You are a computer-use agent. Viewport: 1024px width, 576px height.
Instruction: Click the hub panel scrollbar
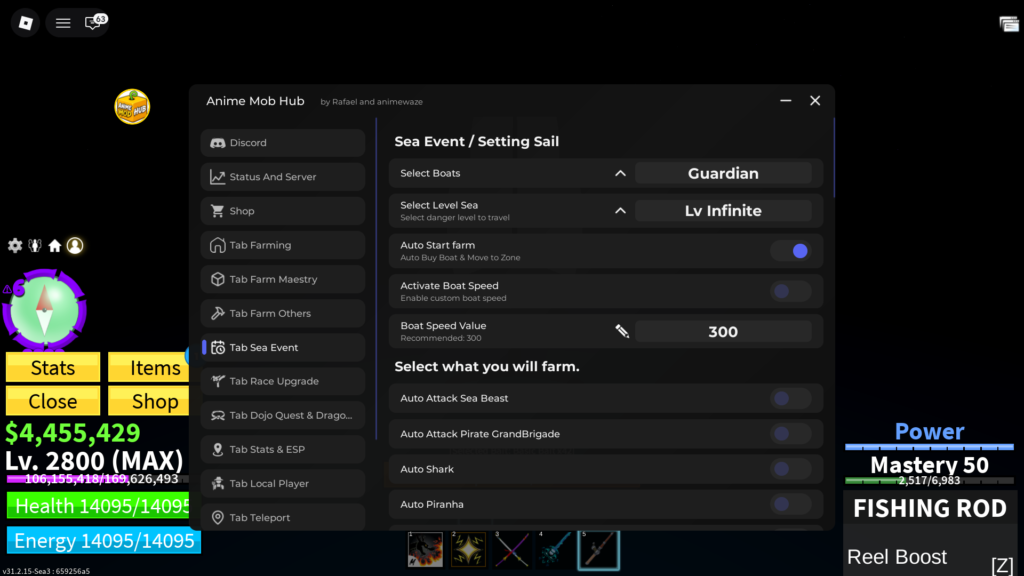[834, 158]
